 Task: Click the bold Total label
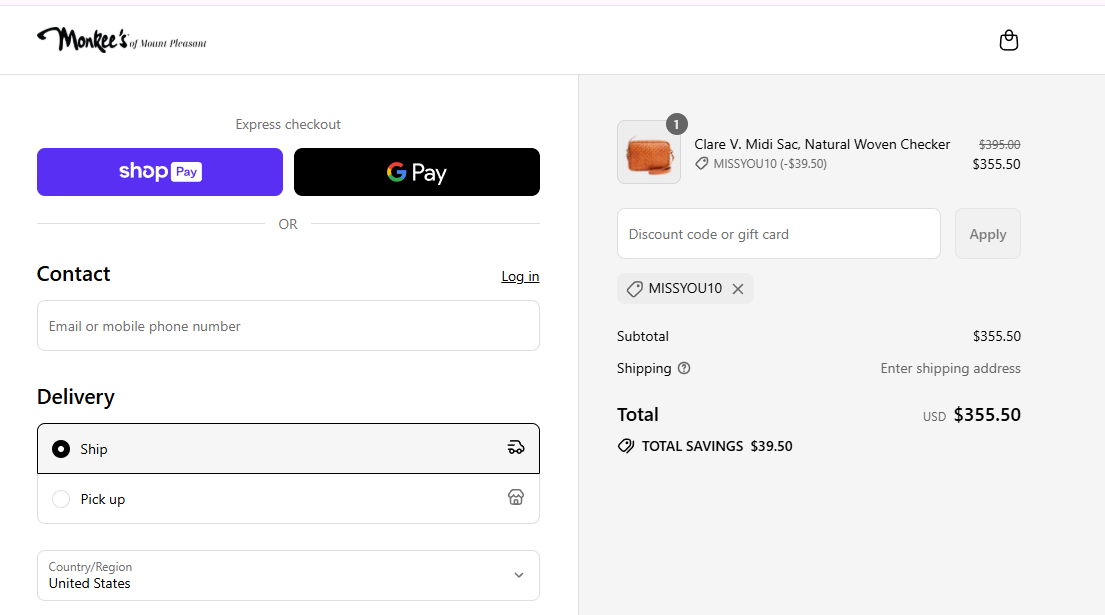coord(638,415)
